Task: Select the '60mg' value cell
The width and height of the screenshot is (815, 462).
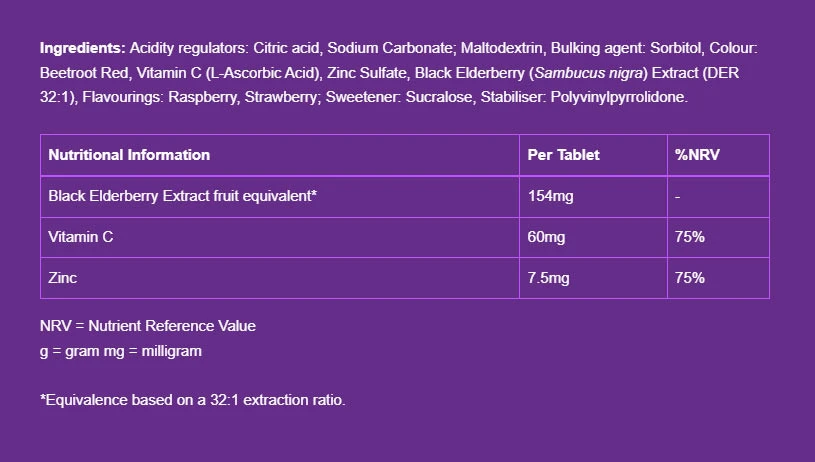Action: tap(547, 237)
